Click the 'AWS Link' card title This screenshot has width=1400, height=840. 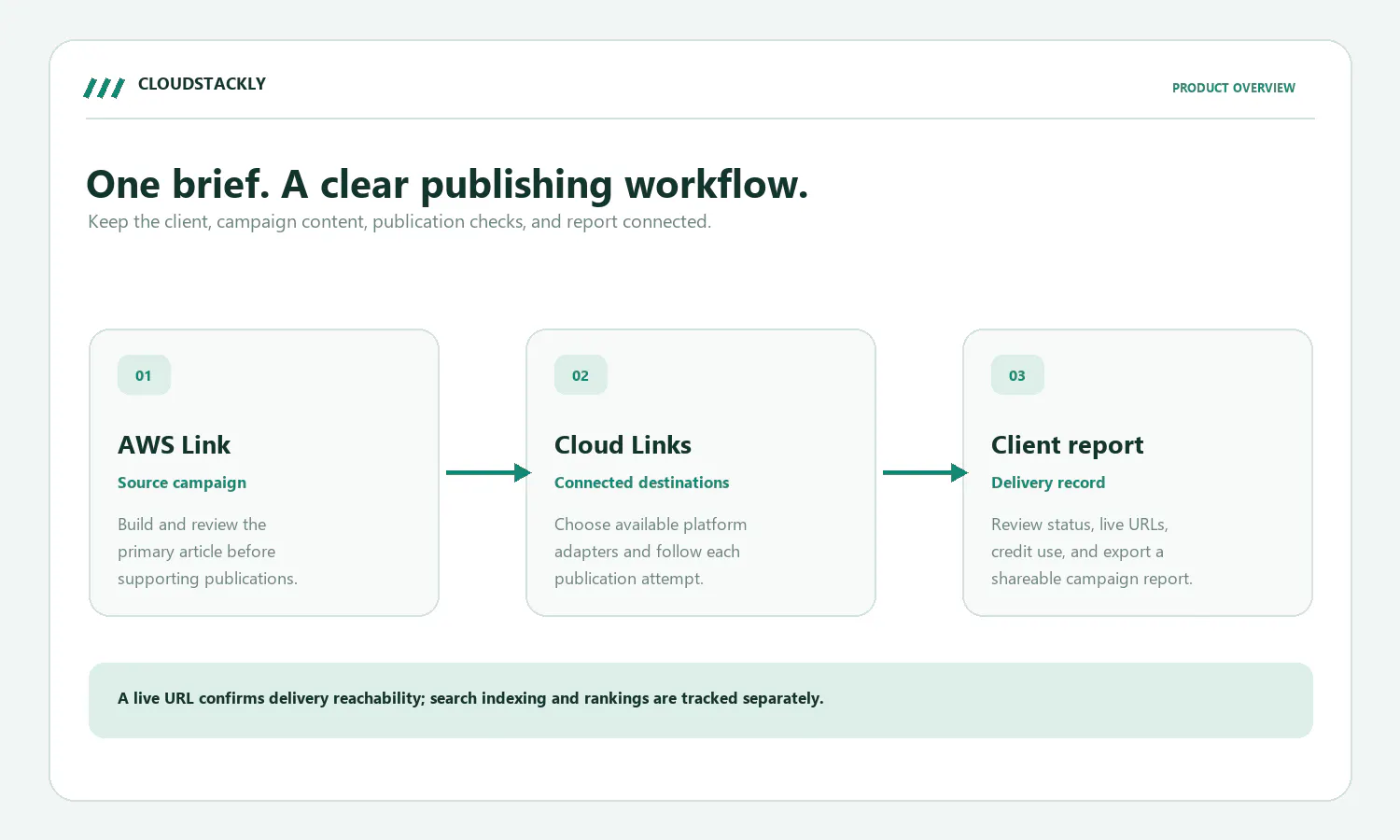tap(174, 445)
